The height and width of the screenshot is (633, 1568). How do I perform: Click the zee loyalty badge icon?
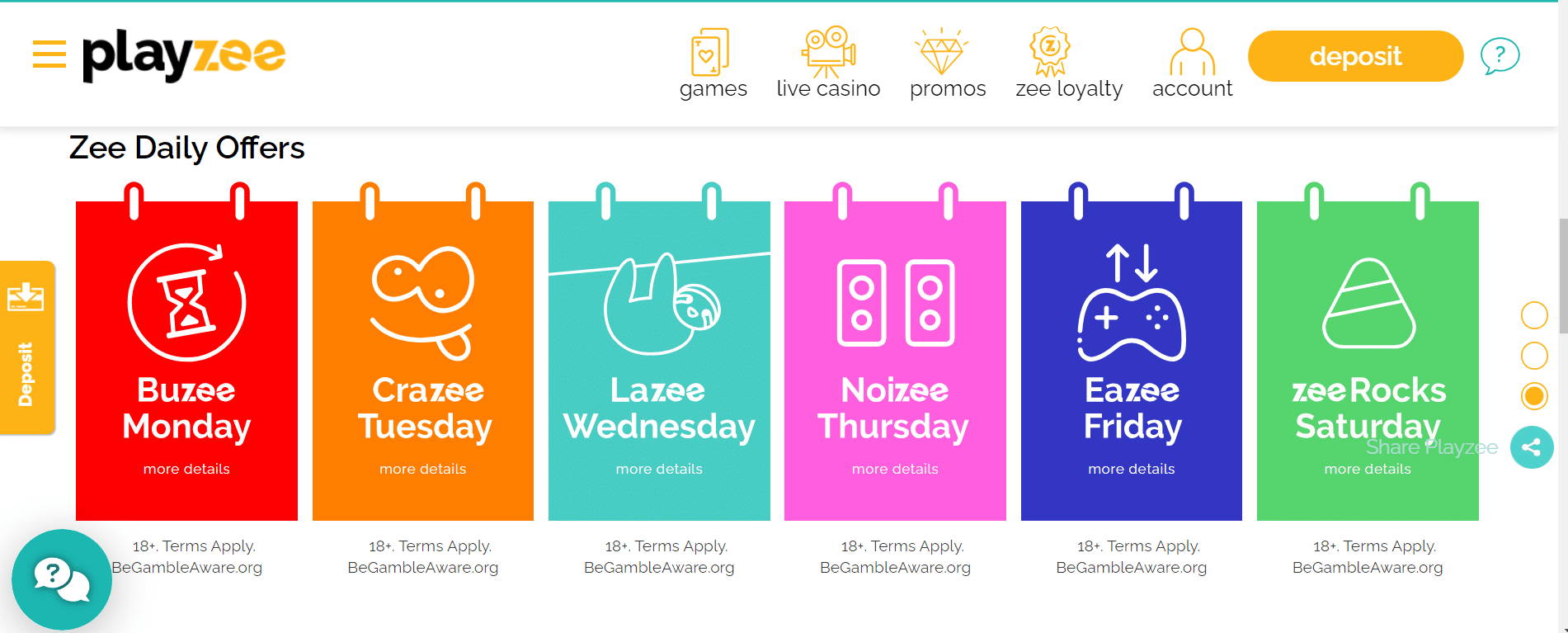(x=1049, y=51)
